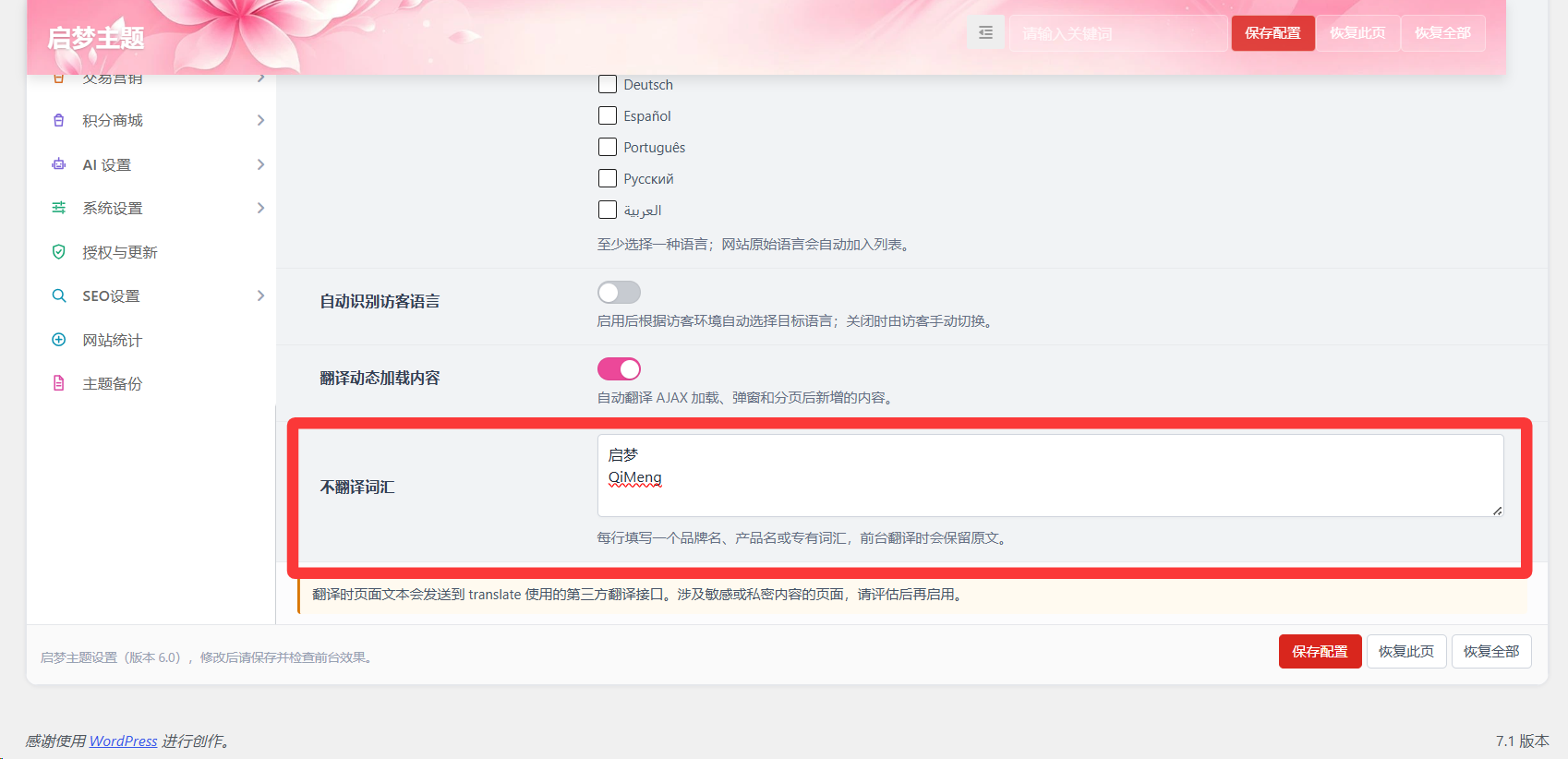Click the robot icon beside AI 设置

tap(59, 164)
